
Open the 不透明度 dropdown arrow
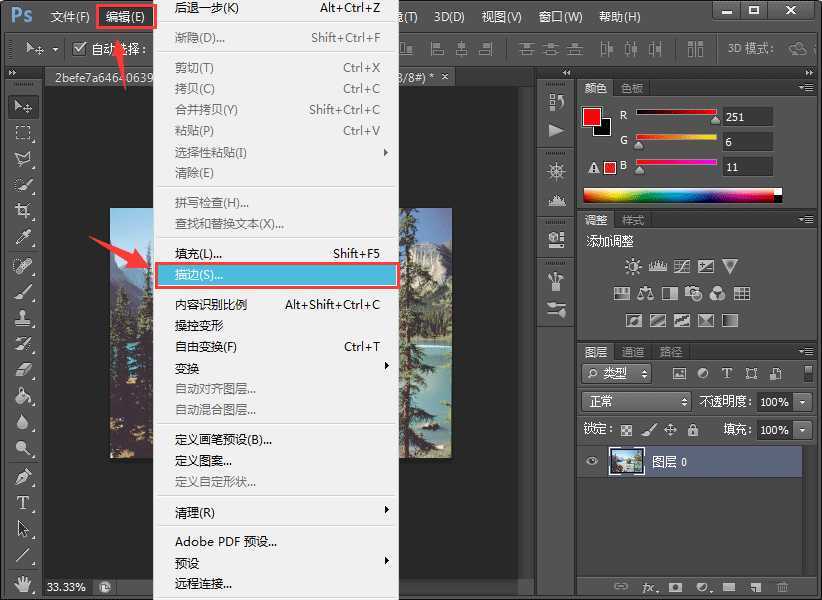tap(804, 402)
